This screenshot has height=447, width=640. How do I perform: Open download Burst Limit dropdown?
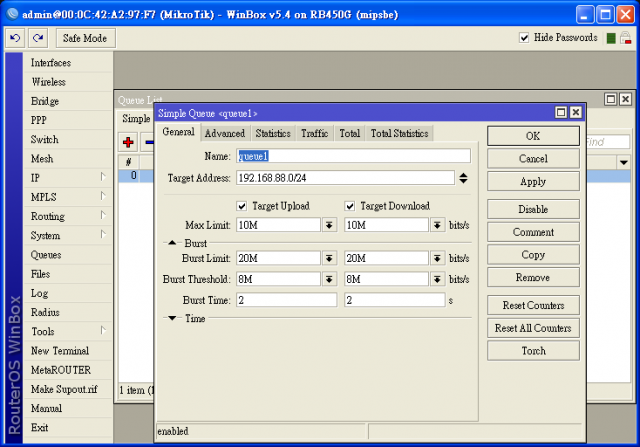click(x=437, y=258)
